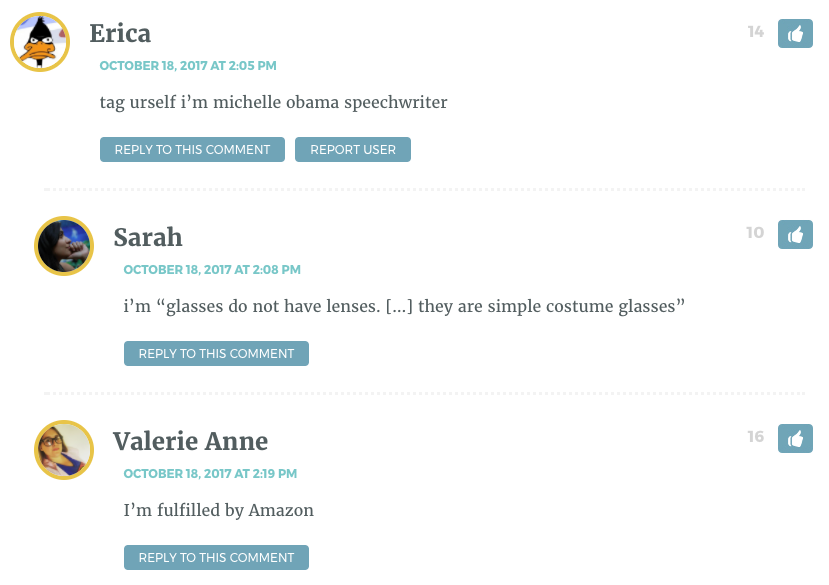Open Erica's comment permalink timestamp 2:05 PM
The image size is (829, 585).
click(188, 66)
